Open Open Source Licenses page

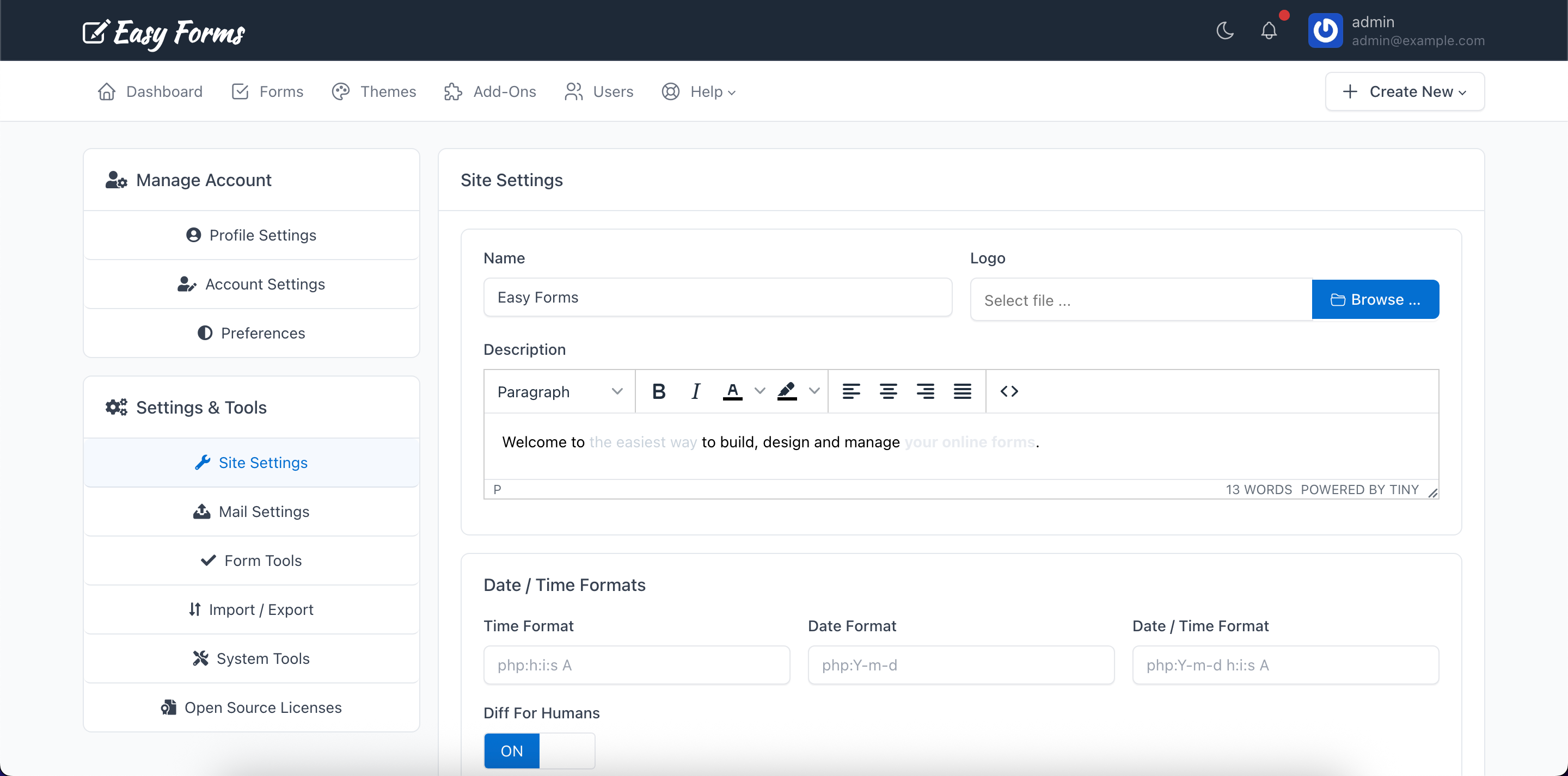click(x=251, y=707)
